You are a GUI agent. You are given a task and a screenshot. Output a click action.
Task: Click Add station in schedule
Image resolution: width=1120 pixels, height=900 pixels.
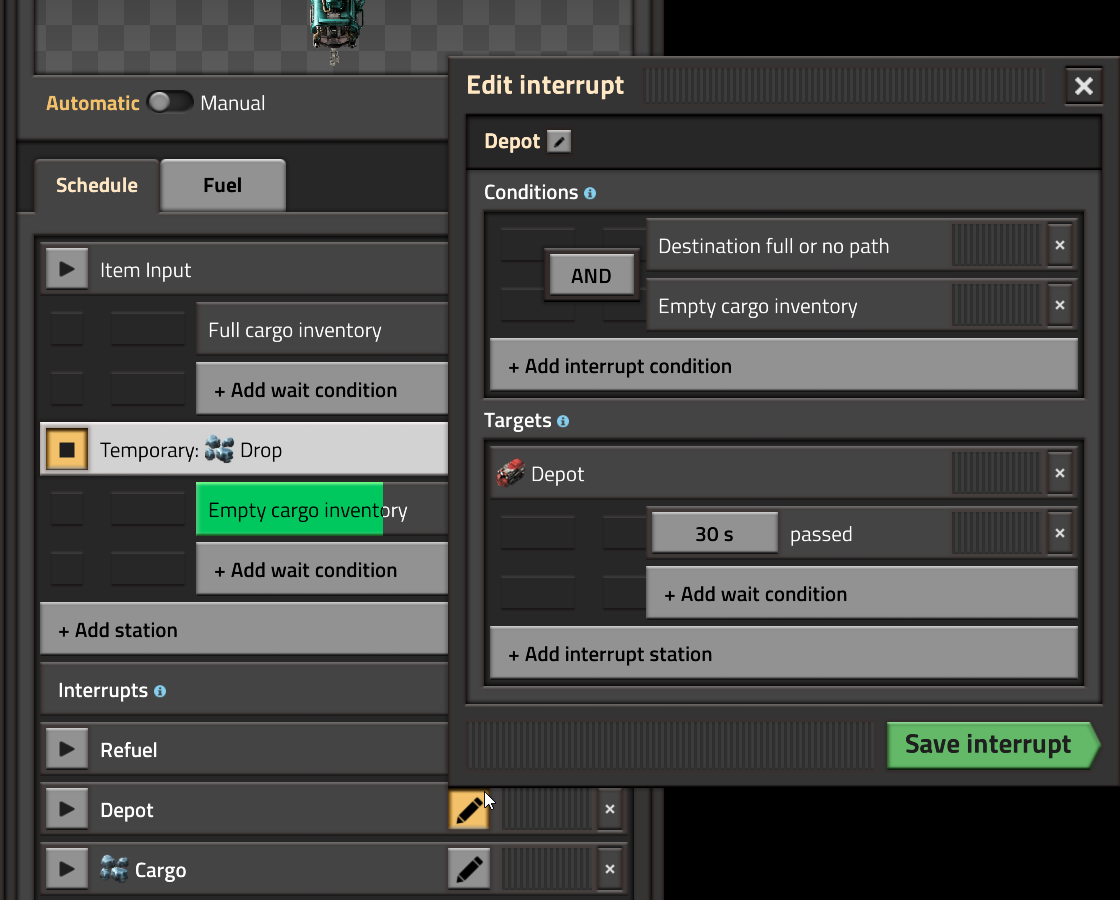pos(243,630)
